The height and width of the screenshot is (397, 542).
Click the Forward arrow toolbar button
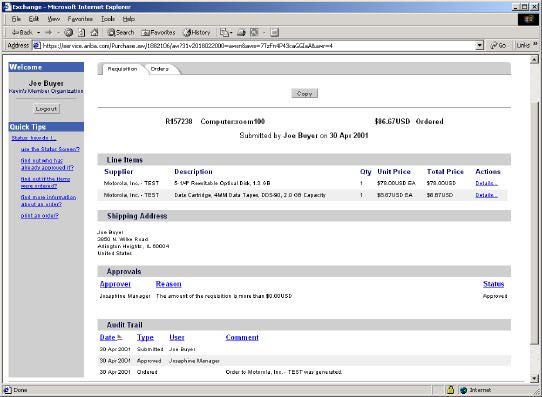[48, 32]
